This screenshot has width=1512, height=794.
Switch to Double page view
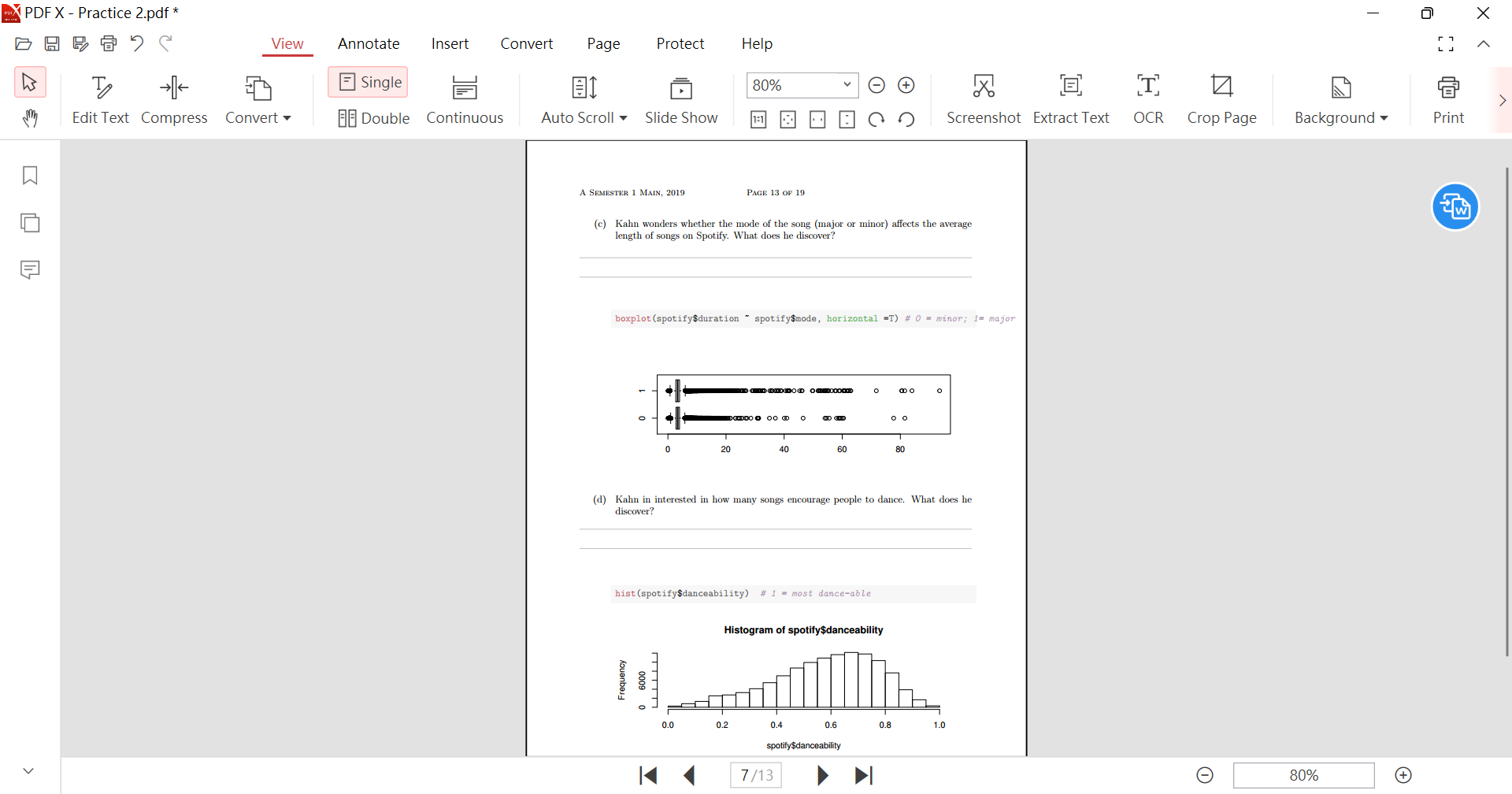373,118
